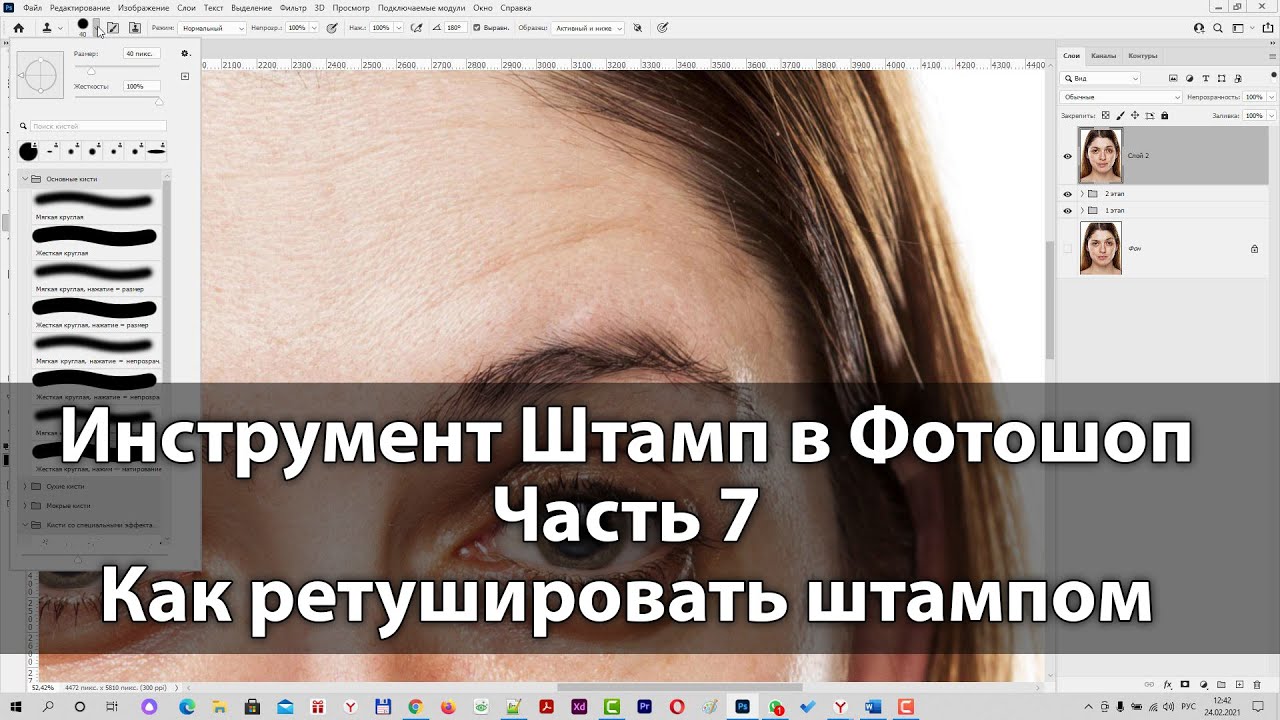Adjust the brush size slider
The height and width of the screenshot is (720, 1280).
coord(91,70)
